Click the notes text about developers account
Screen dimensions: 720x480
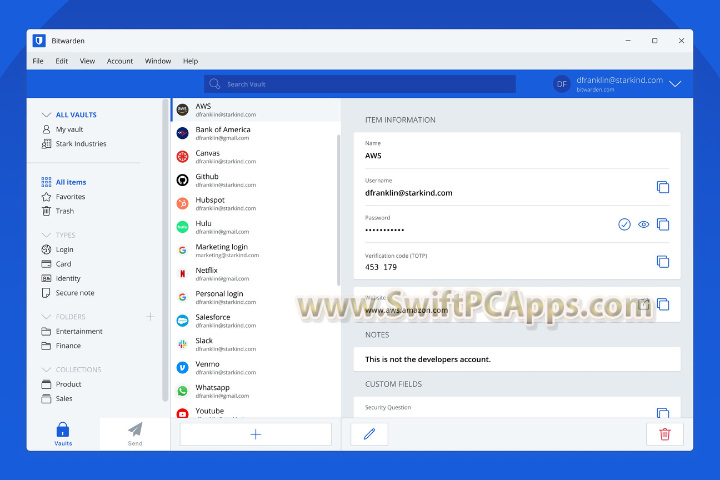click(428, 359)
